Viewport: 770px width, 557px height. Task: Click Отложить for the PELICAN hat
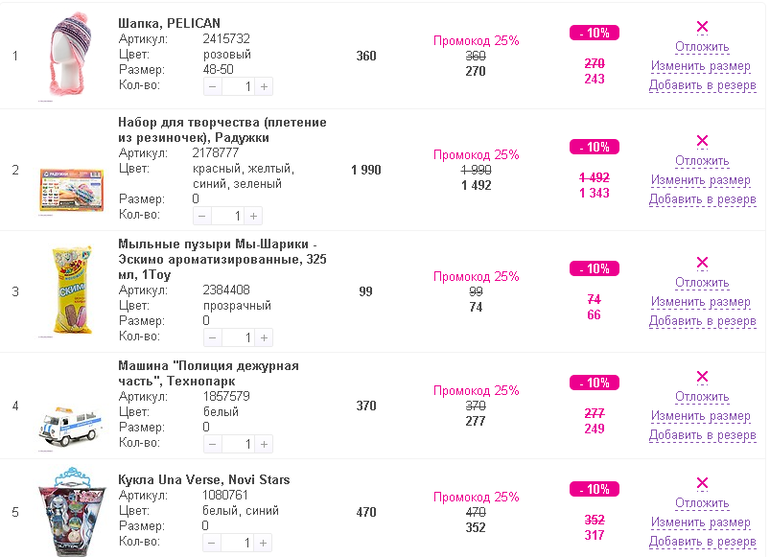pyautogui.click(x=702, y=47)
